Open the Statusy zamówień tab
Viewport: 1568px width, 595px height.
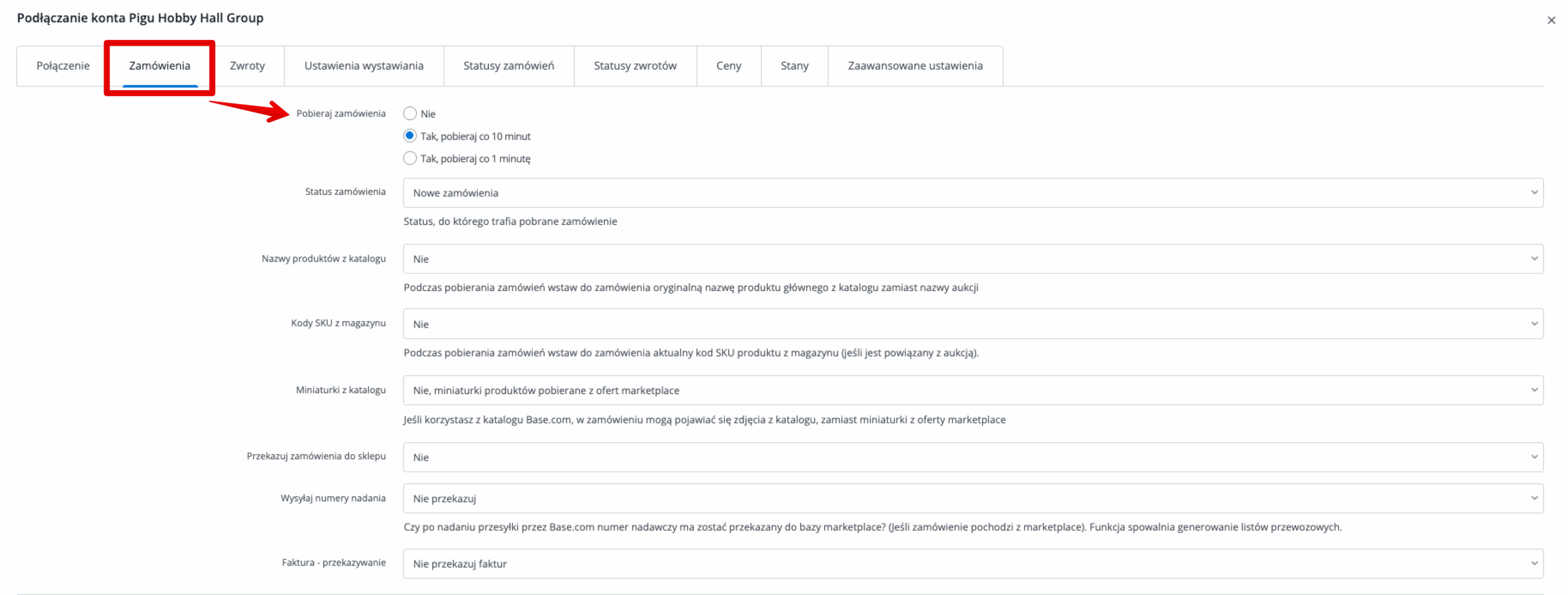(x=508, y=66)
